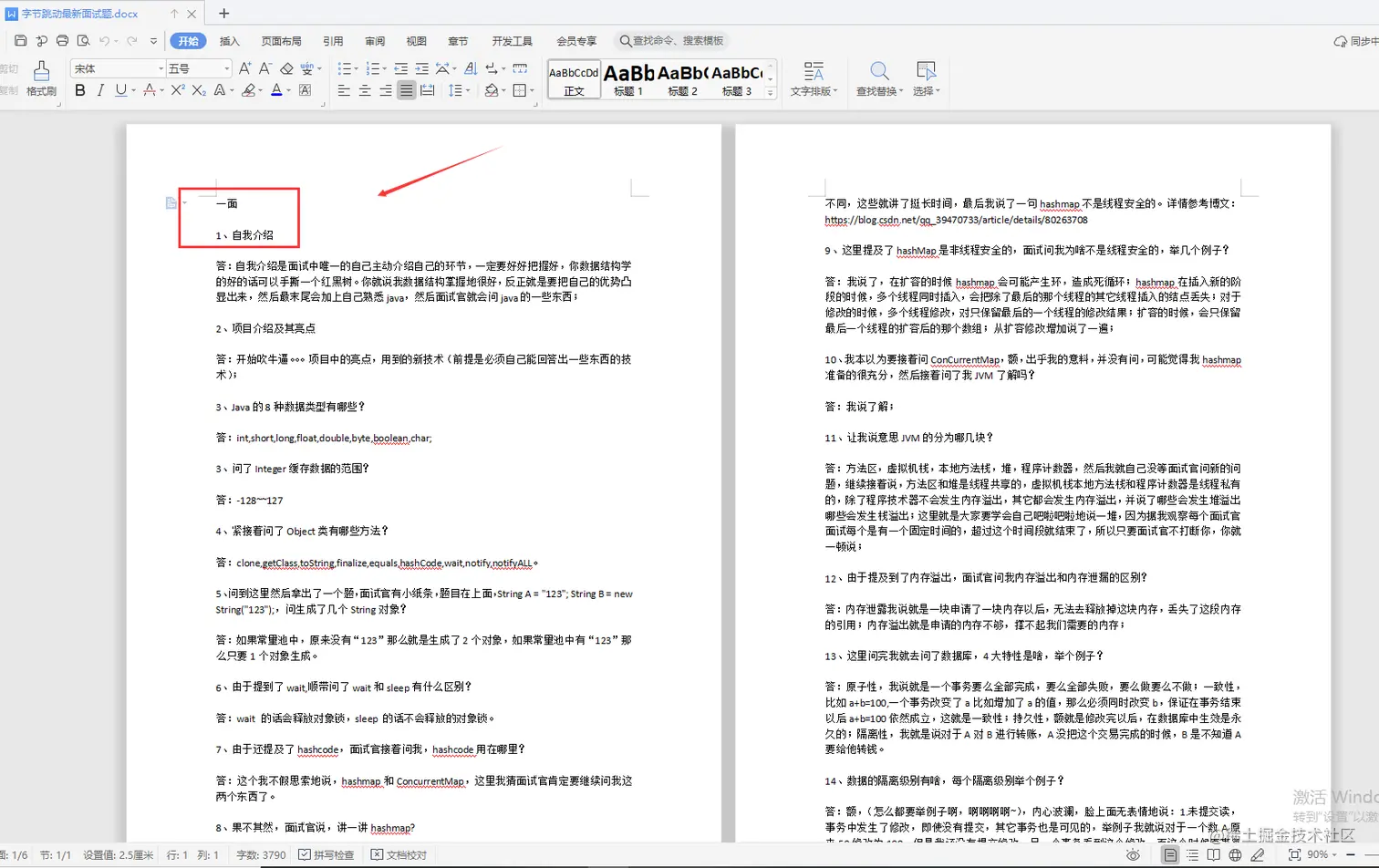
Task: Click the Print icon
Action: click(x=62, y=41)
